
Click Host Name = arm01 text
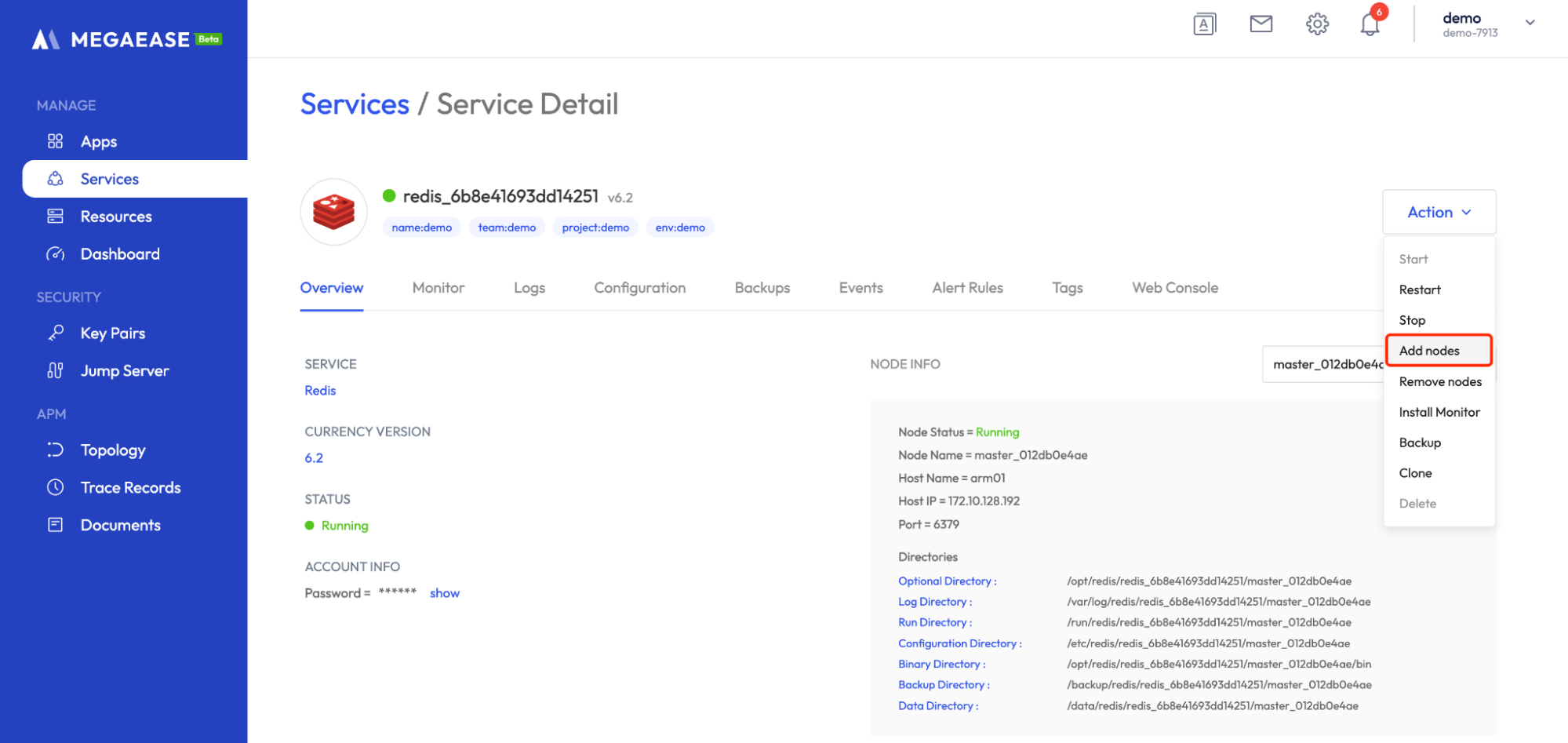coord(951,478)
